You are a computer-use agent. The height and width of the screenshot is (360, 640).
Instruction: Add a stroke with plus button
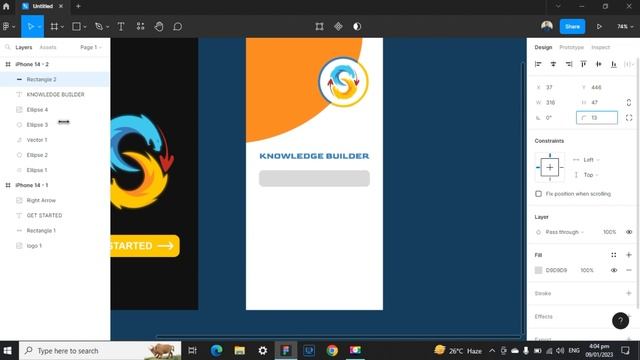point(629,293)
